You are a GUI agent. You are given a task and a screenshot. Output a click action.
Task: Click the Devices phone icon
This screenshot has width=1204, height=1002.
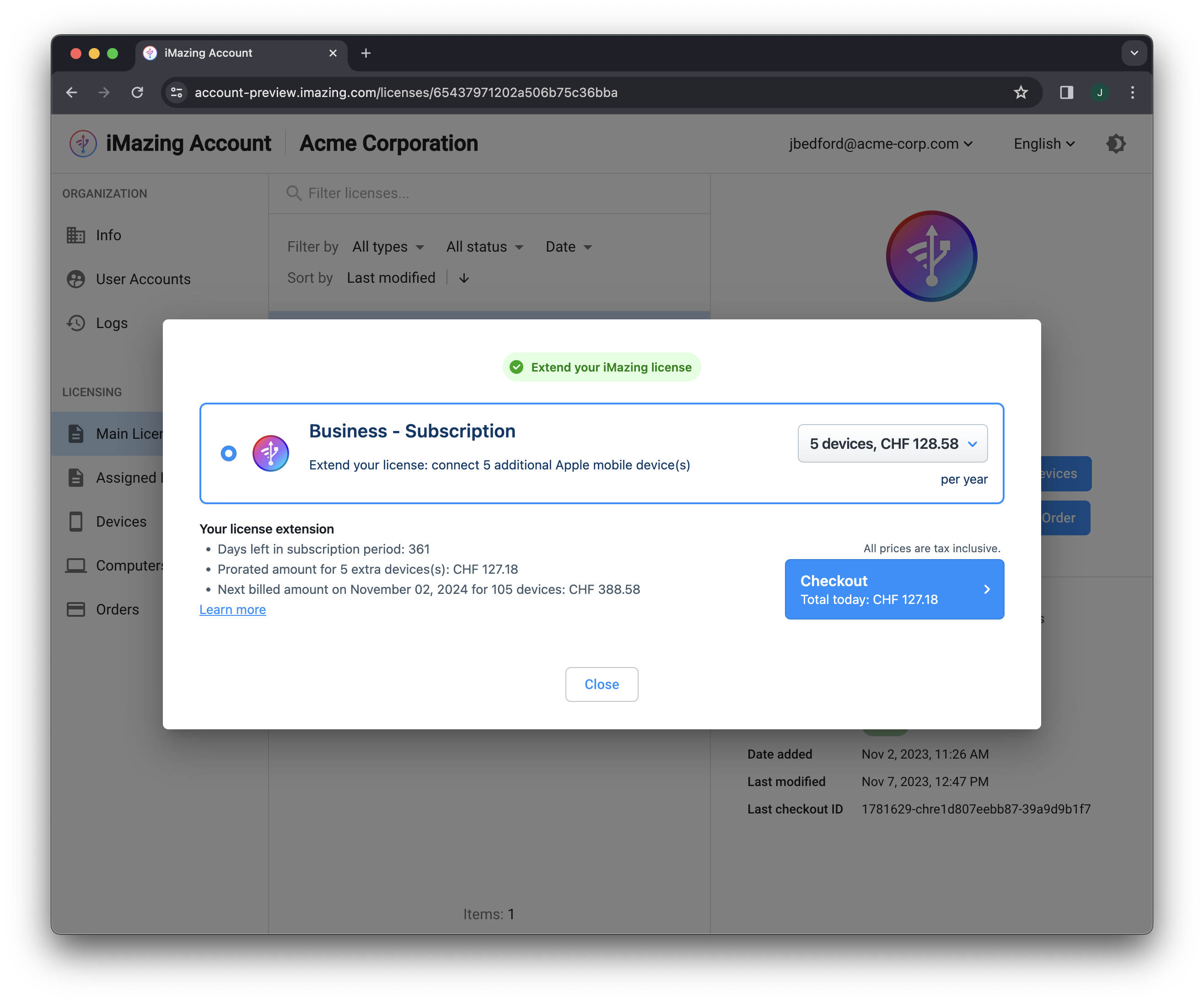tap(75, 522)
